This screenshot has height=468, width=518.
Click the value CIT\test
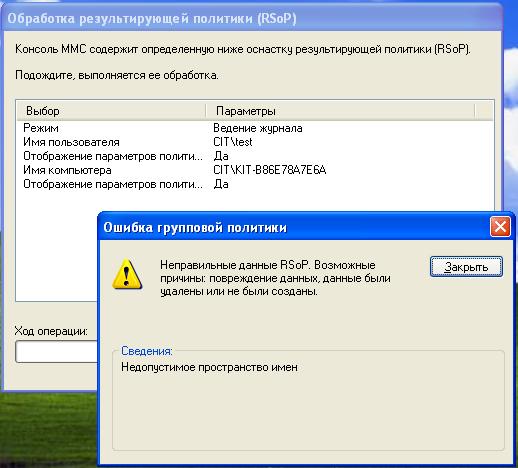[x=233, y=142]
